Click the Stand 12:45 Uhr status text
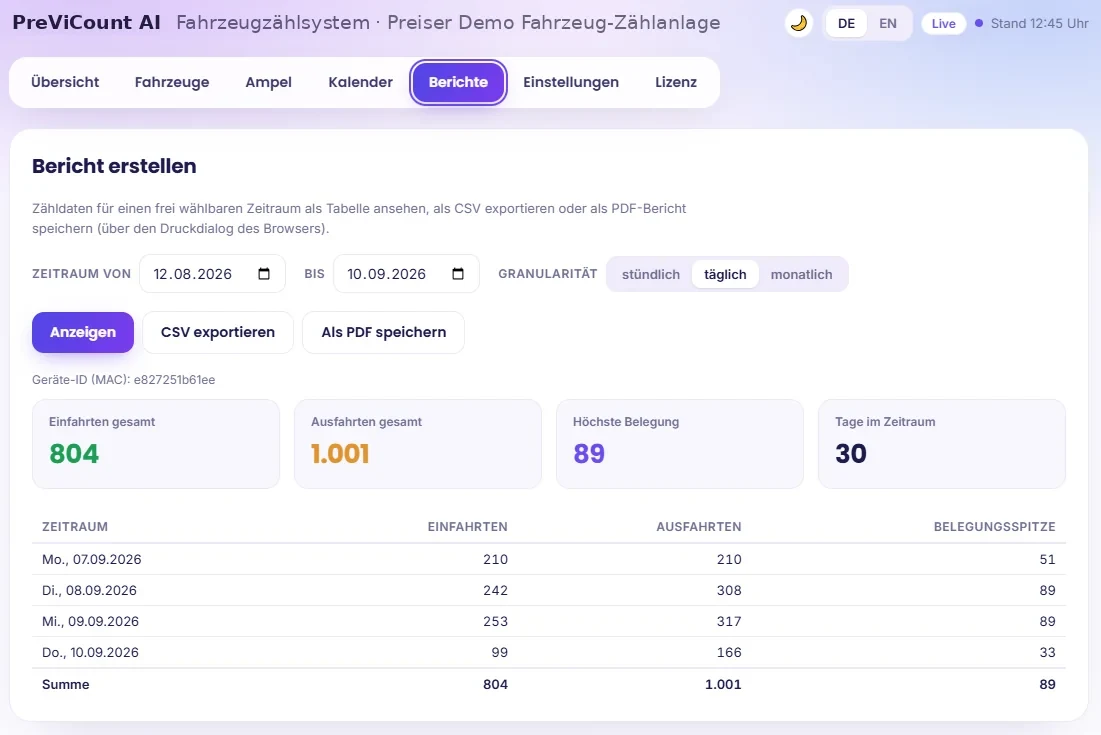1101x735 pixels. [1039, 23]
